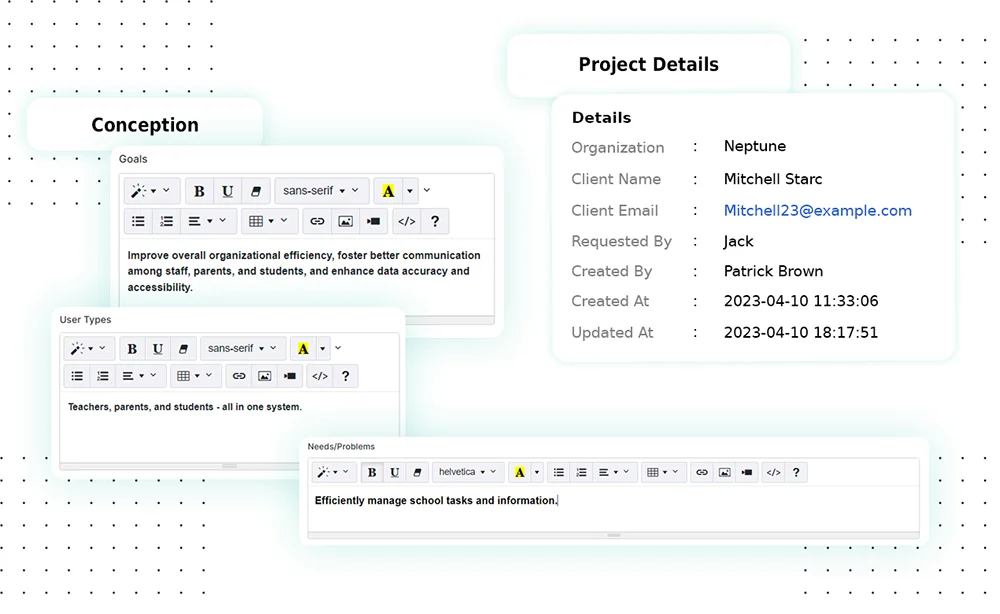Insert a link in the Goals editor
Screen dimensions: 1000x614
[x=317, y=221]
